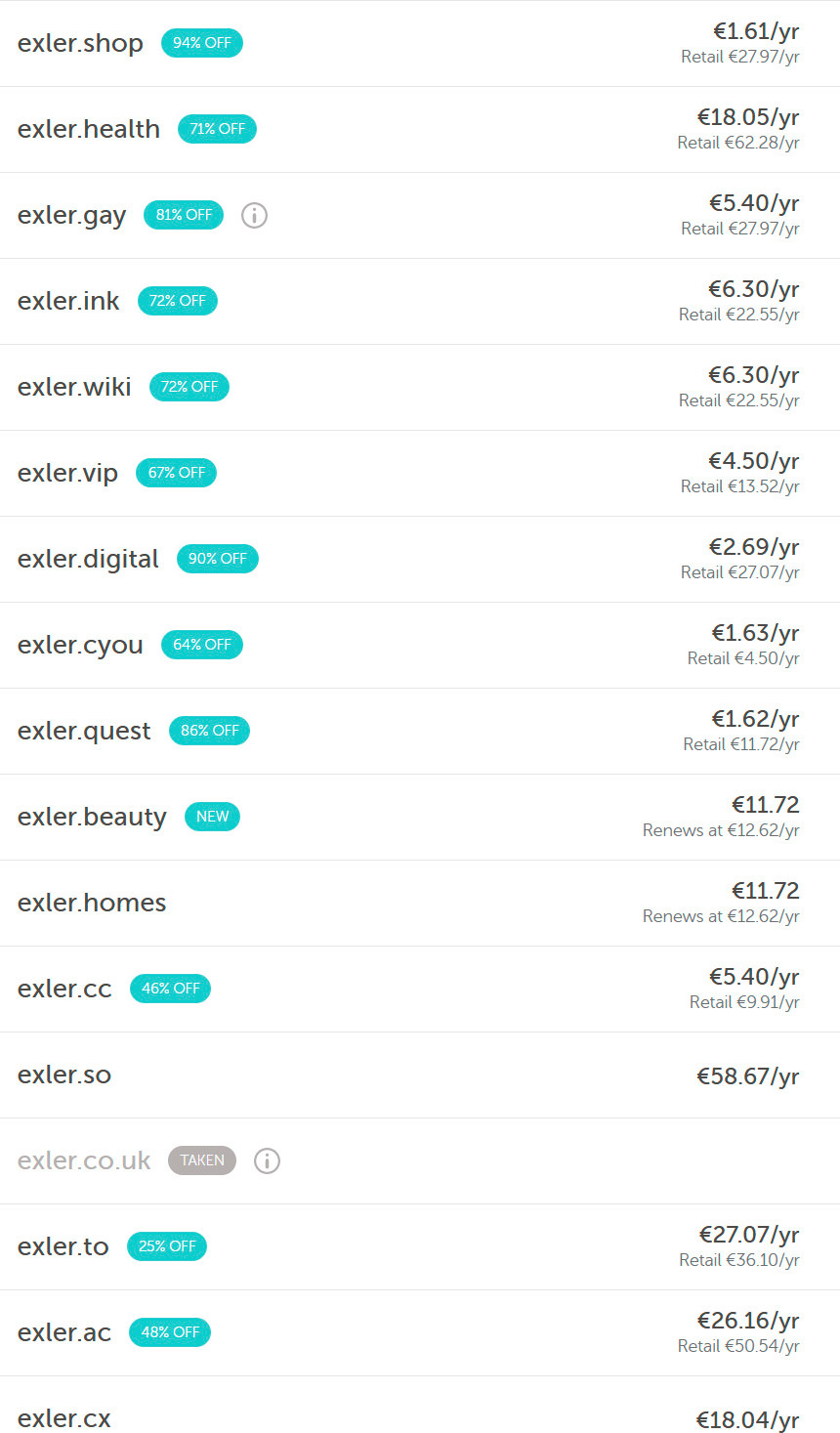840x1433 pixels.
Task: Pick the exler.digital domain result
Action: point(88,559)
